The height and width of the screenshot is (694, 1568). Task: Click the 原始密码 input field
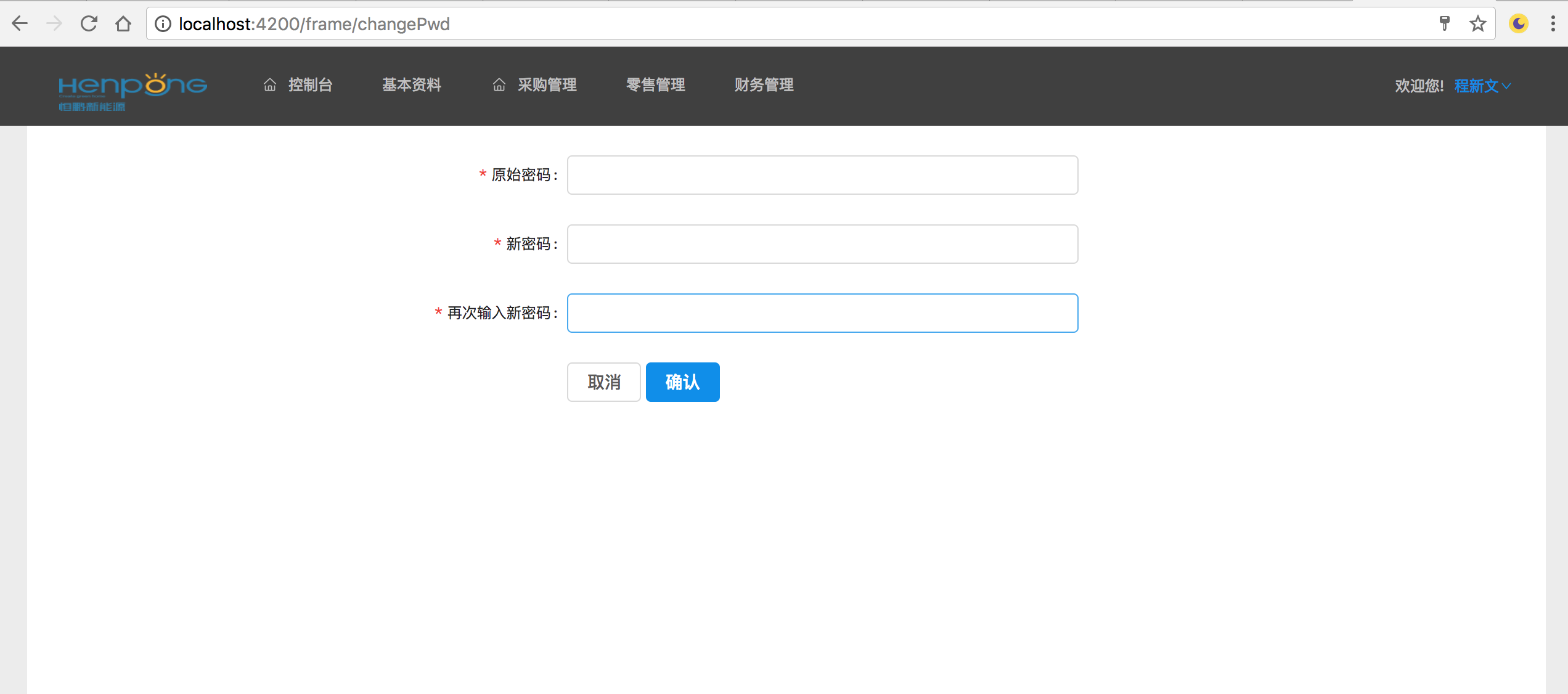[x=822, y=175]
